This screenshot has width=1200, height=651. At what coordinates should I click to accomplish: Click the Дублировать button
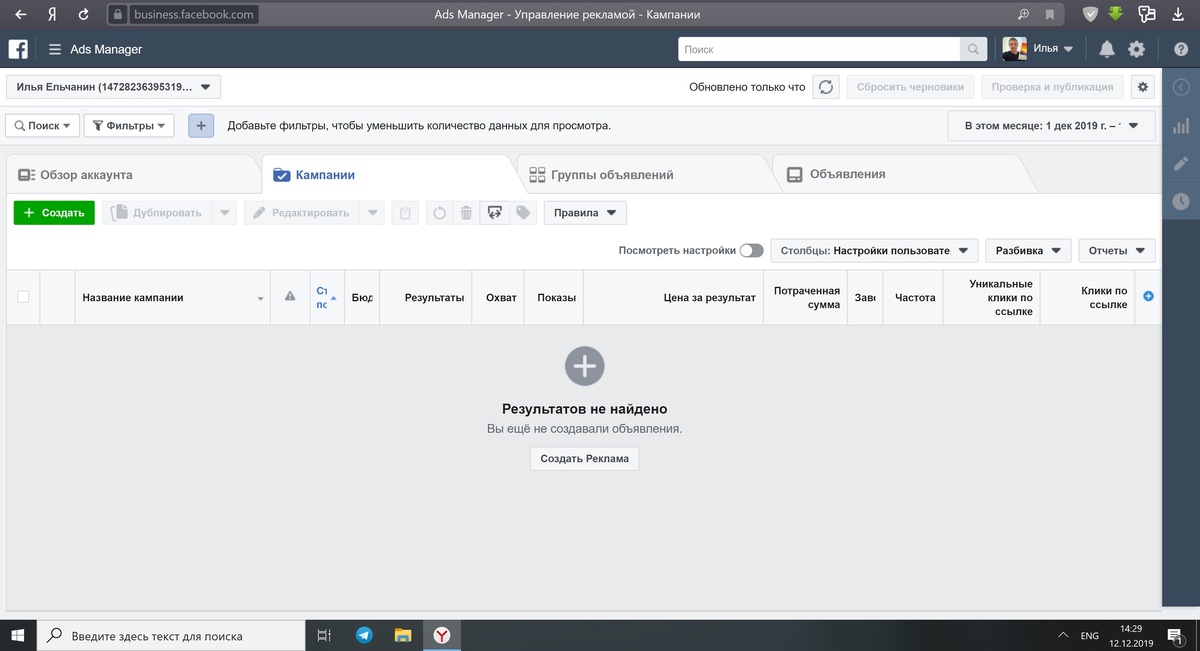coord(158,213)
